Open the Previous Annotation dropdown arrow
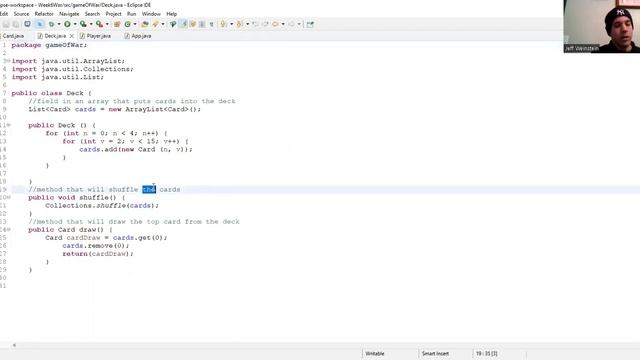This screenshot has width=640, height=360. click(247, 24)
